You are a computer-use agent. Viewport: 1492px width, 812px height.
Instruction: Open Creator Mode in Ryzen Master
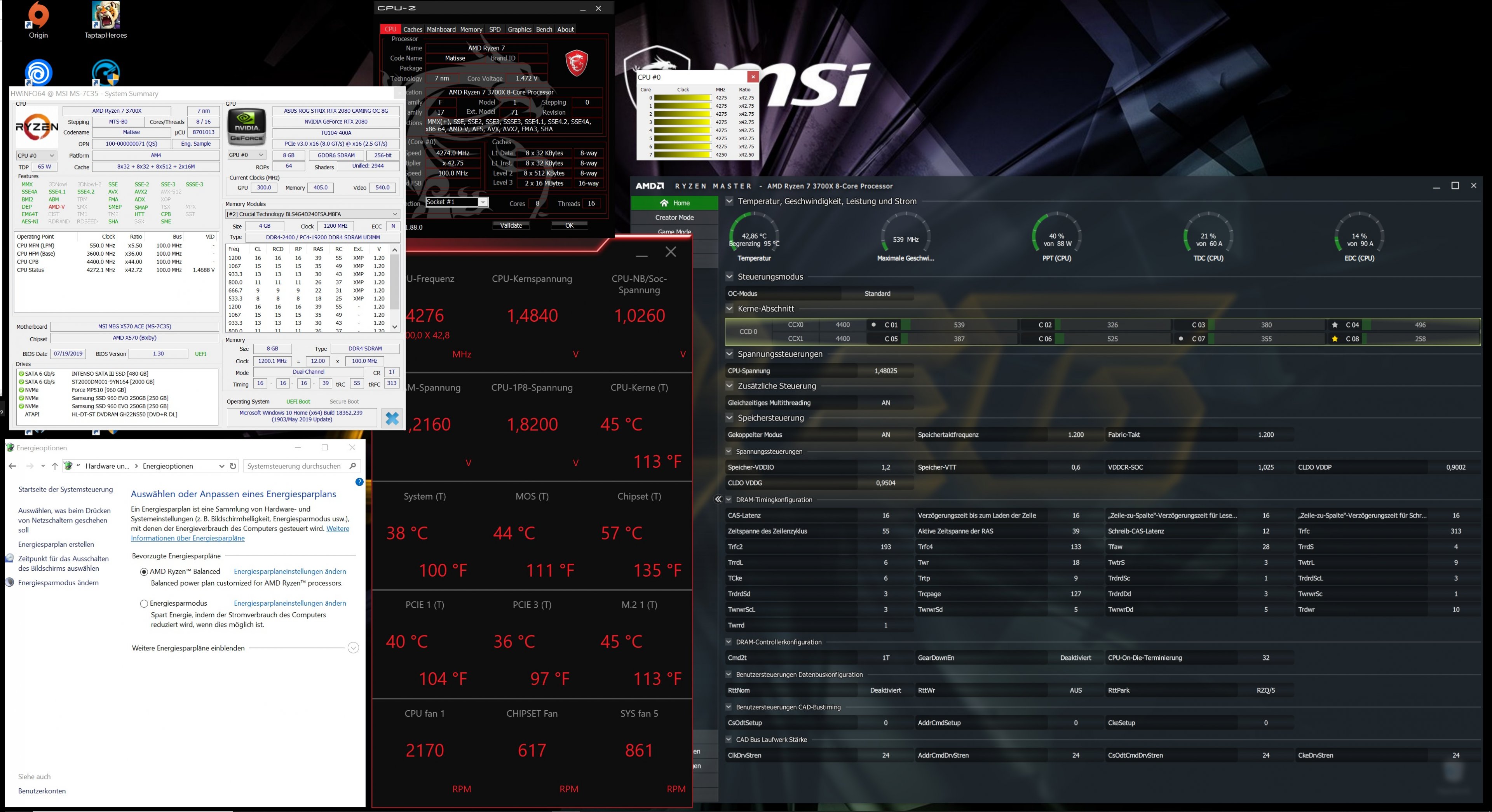click(x=674, y=218)
